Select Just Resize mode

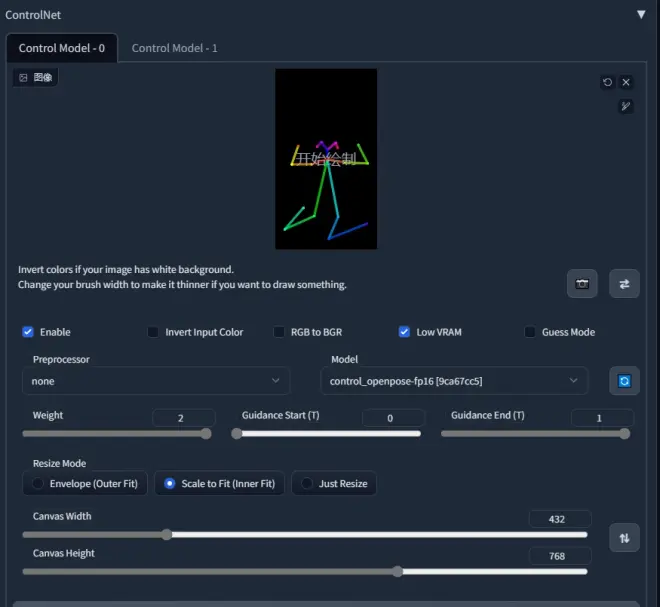334,484
